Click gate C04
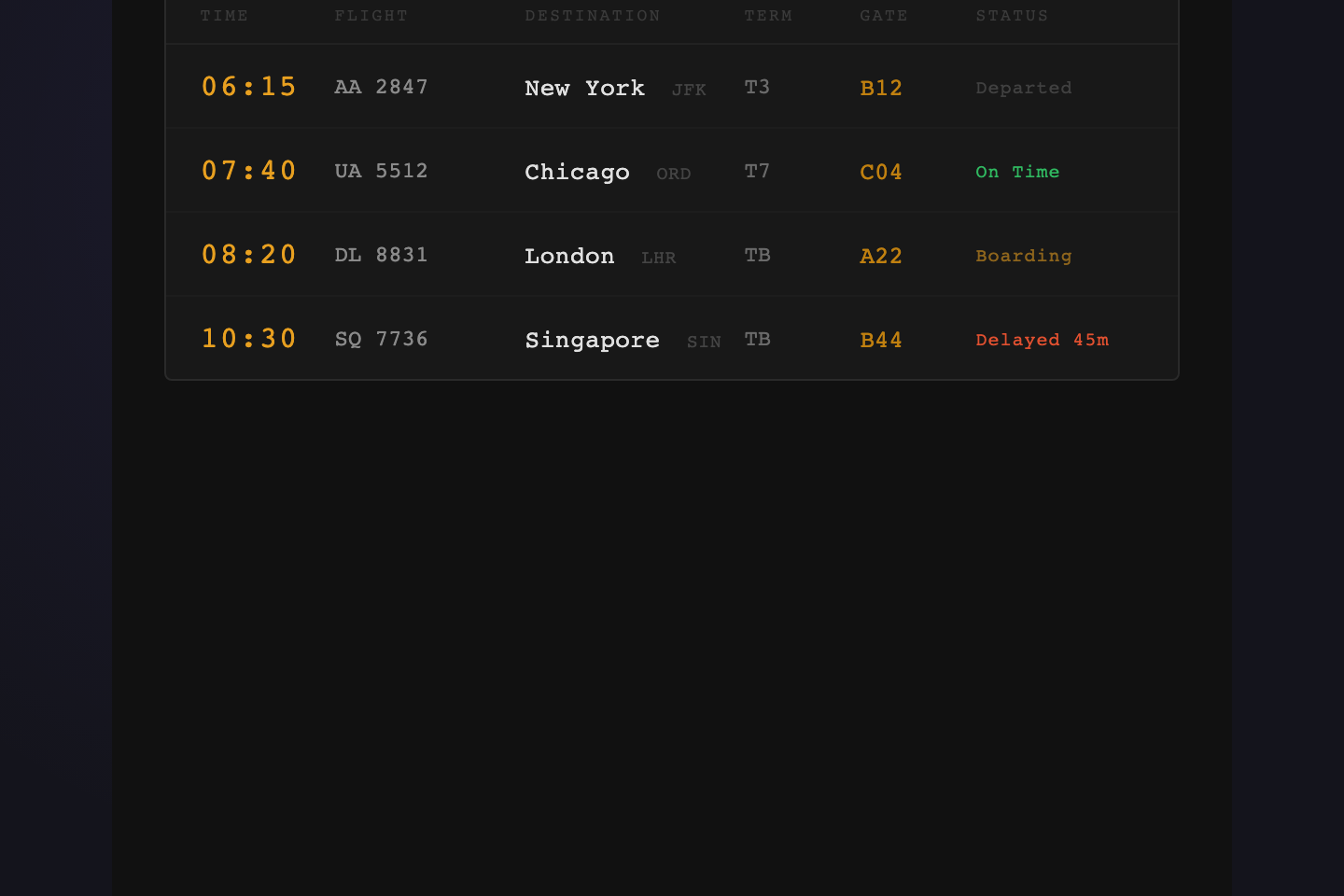 [x=881, y=172]
